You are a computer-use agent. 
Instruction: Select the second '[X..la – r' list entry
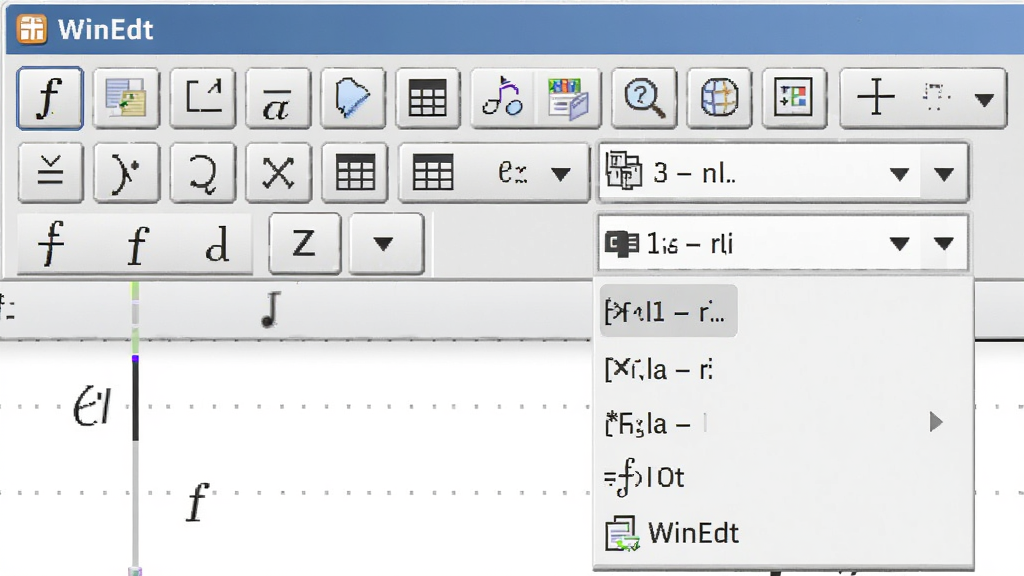(784, 369)
